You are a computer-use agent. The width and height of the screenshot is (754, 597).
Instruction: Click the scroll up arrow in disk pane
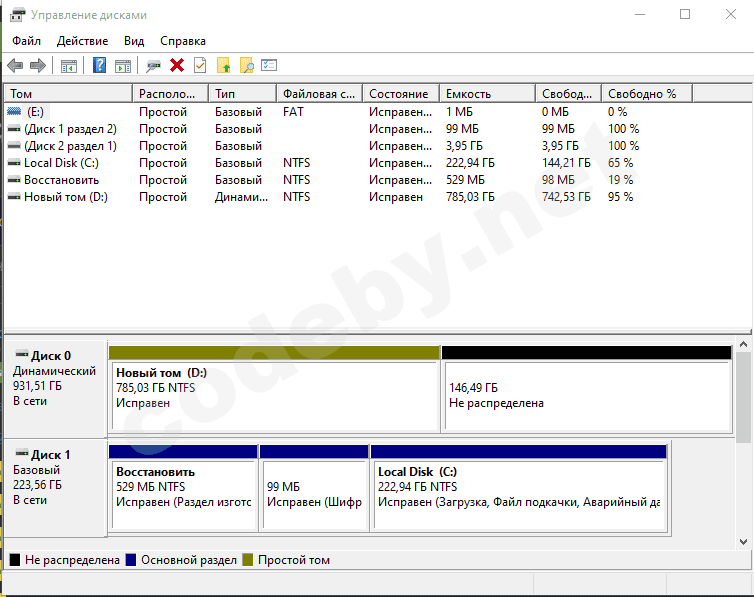pos(743,344)
